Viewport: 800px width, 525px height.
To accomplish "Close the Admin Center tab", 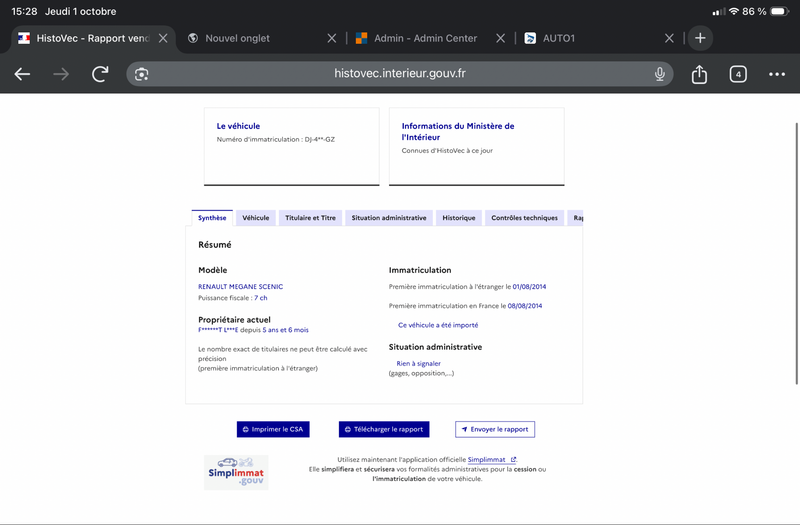I will [x=501, y=38].
